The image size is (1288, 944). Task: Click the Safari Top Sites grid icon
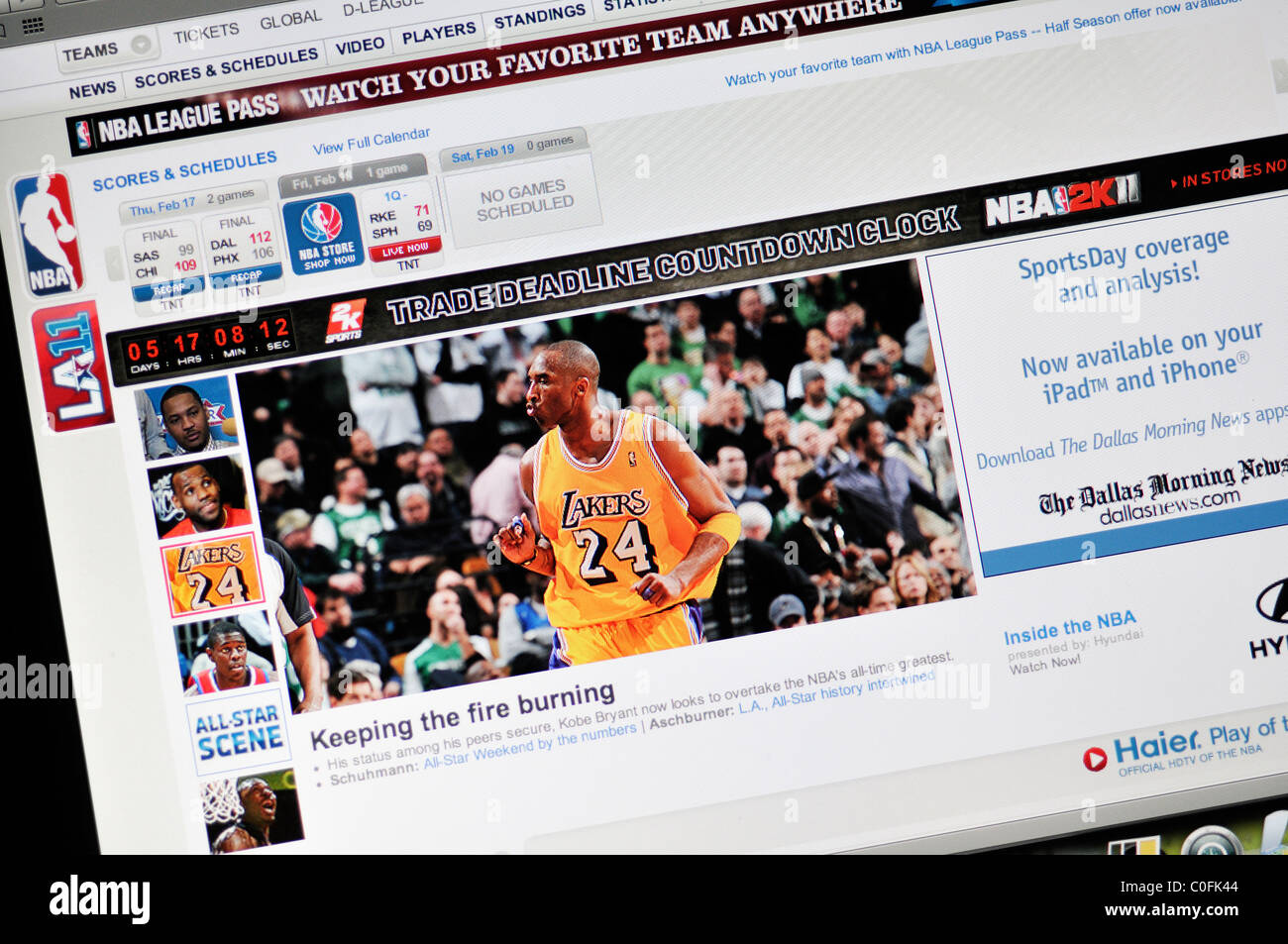click(x=32, y=27)
